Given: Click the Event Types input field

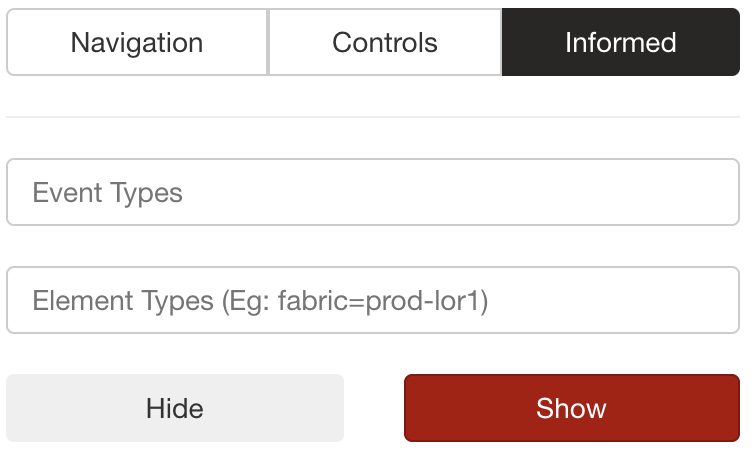Looking at the screenshot, I should pos(373,192).
